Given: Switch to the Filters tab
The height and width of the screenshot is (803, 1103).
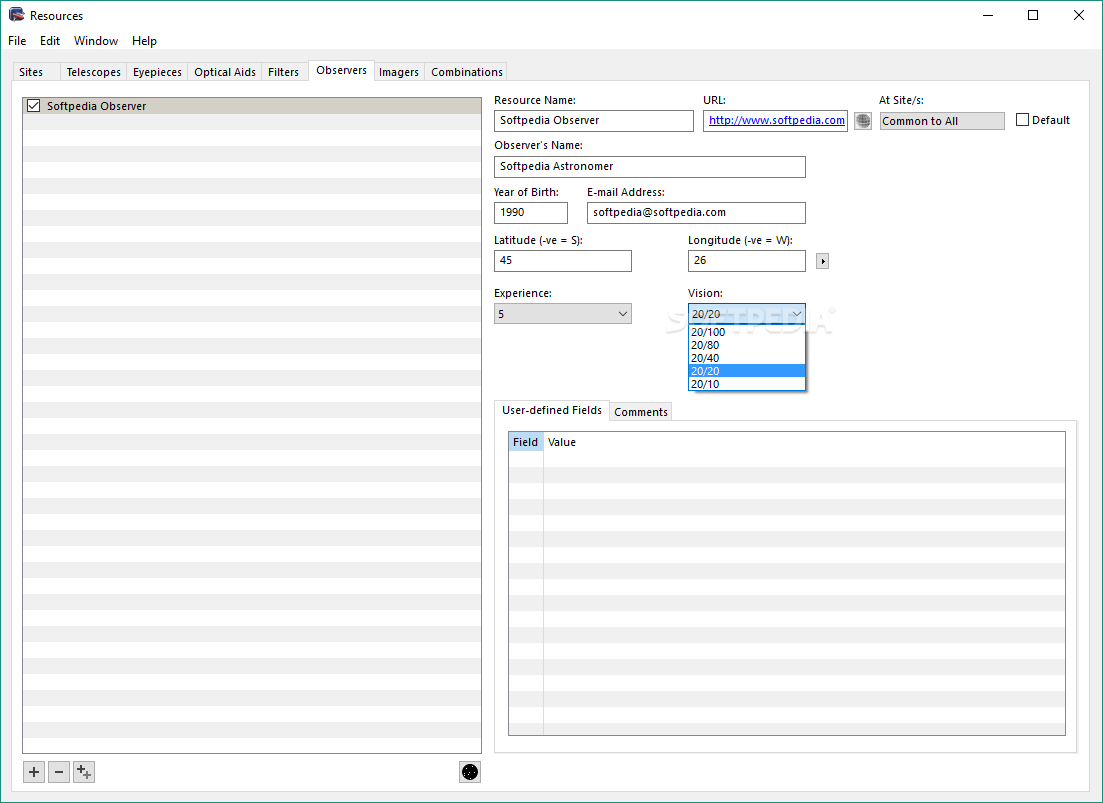Looking at the screenshot, I should point(283,72).
